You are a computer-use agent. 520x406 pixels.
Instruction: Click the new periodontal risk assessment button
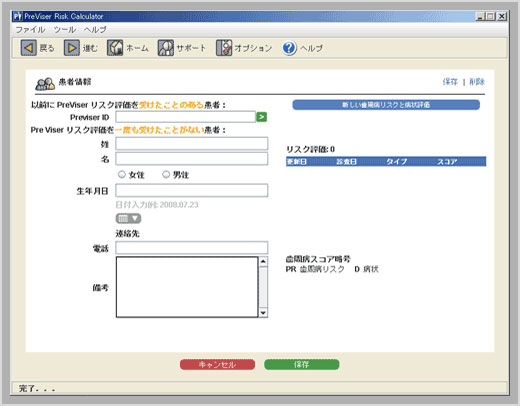coord(386,105)
